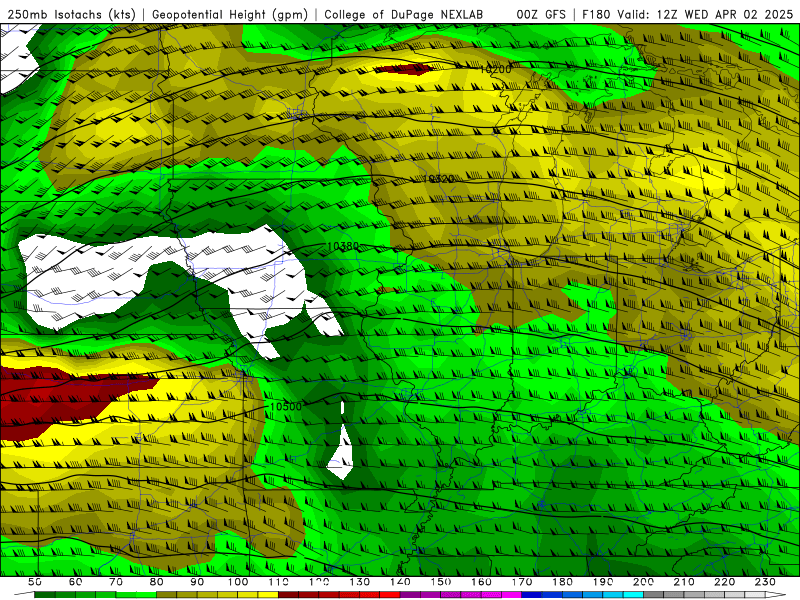Click the 170 value on the color scale

[x=522, y=582]
